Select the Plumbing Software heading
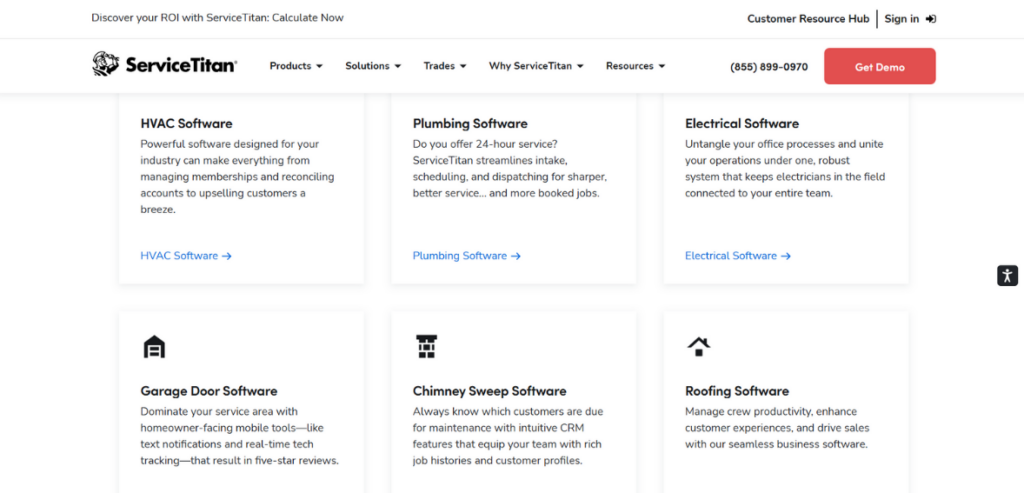 [x=470, y=123]
